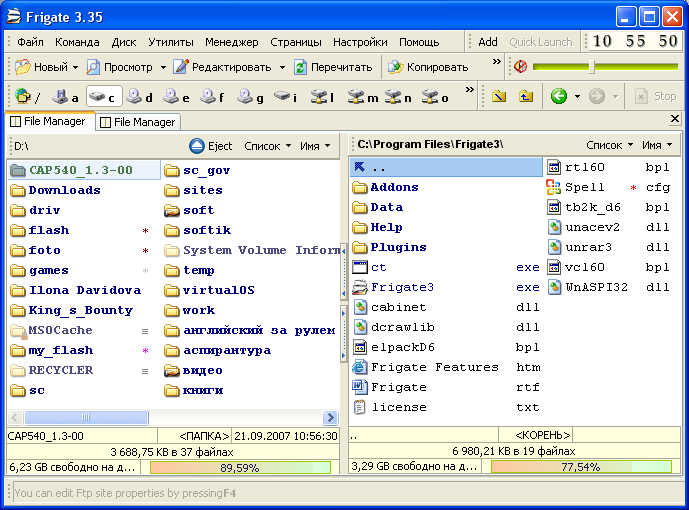689x510 pixels.
Task: Select the Spell cfg file icon
Action: pos(554,187)
